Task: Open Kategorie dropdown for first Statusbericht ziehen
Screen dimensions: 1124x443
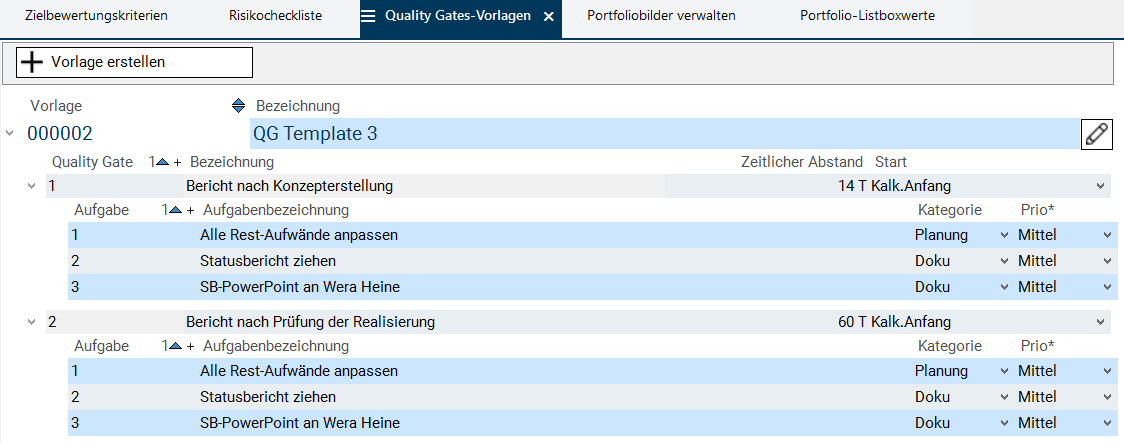Action: click(1004, 261)
